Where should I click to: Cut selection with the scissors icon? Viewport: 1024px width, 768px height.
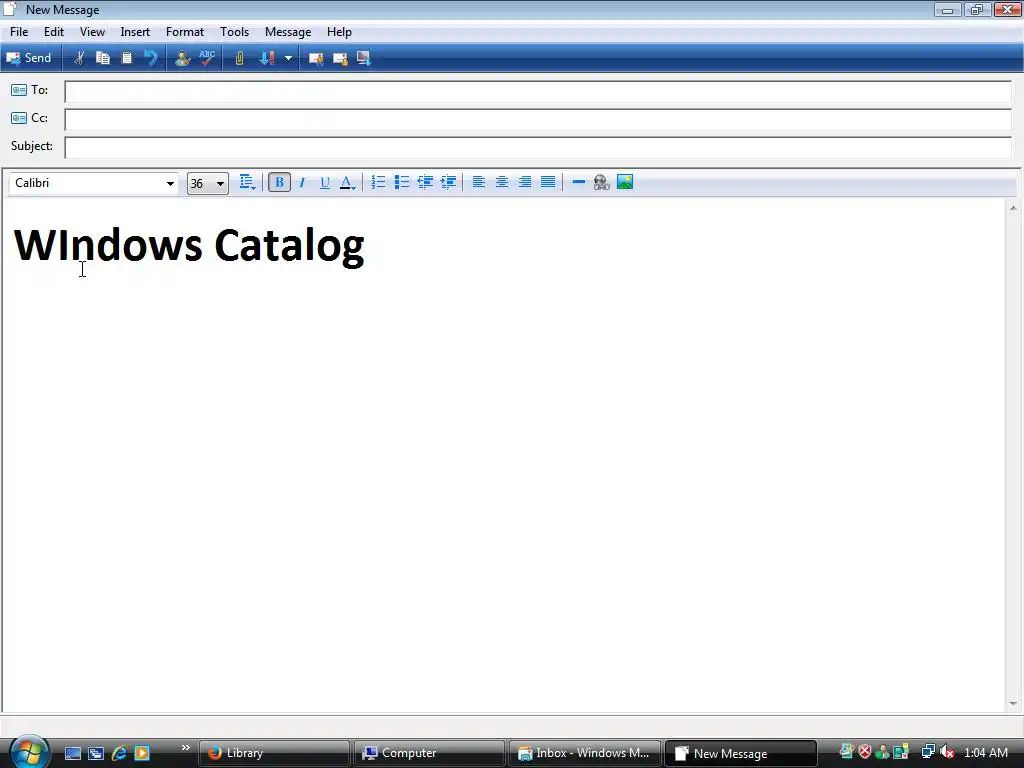[x=78, y=58]
